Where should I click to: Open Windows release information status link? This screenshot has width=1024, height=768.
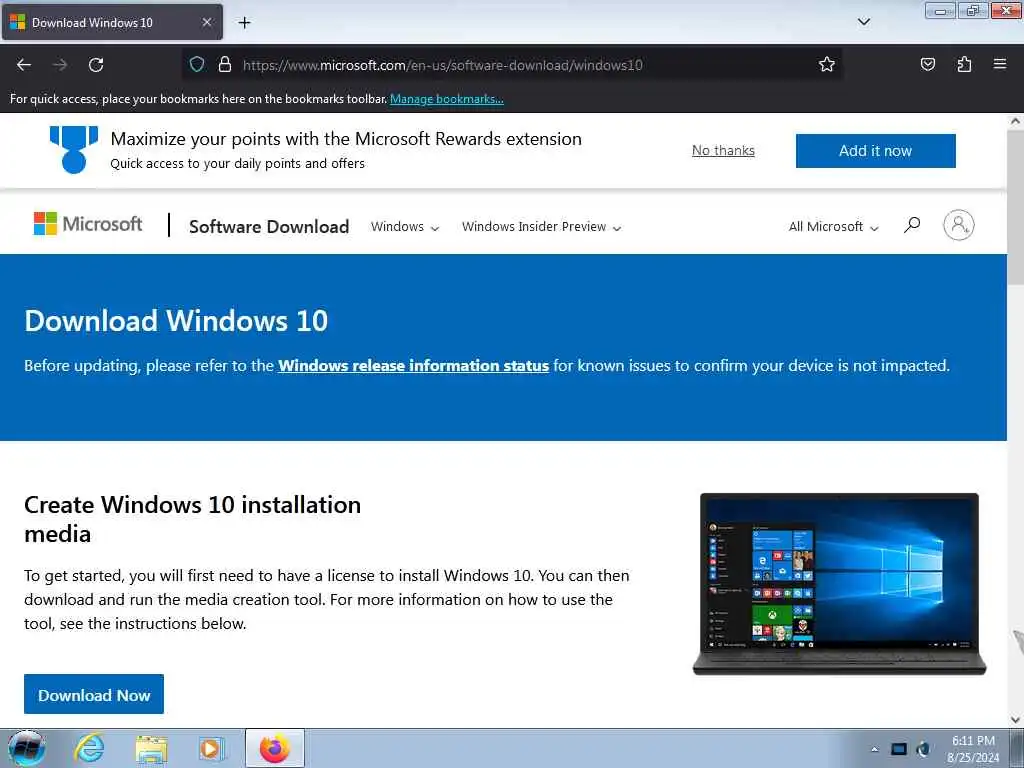(x=413, y=366)
